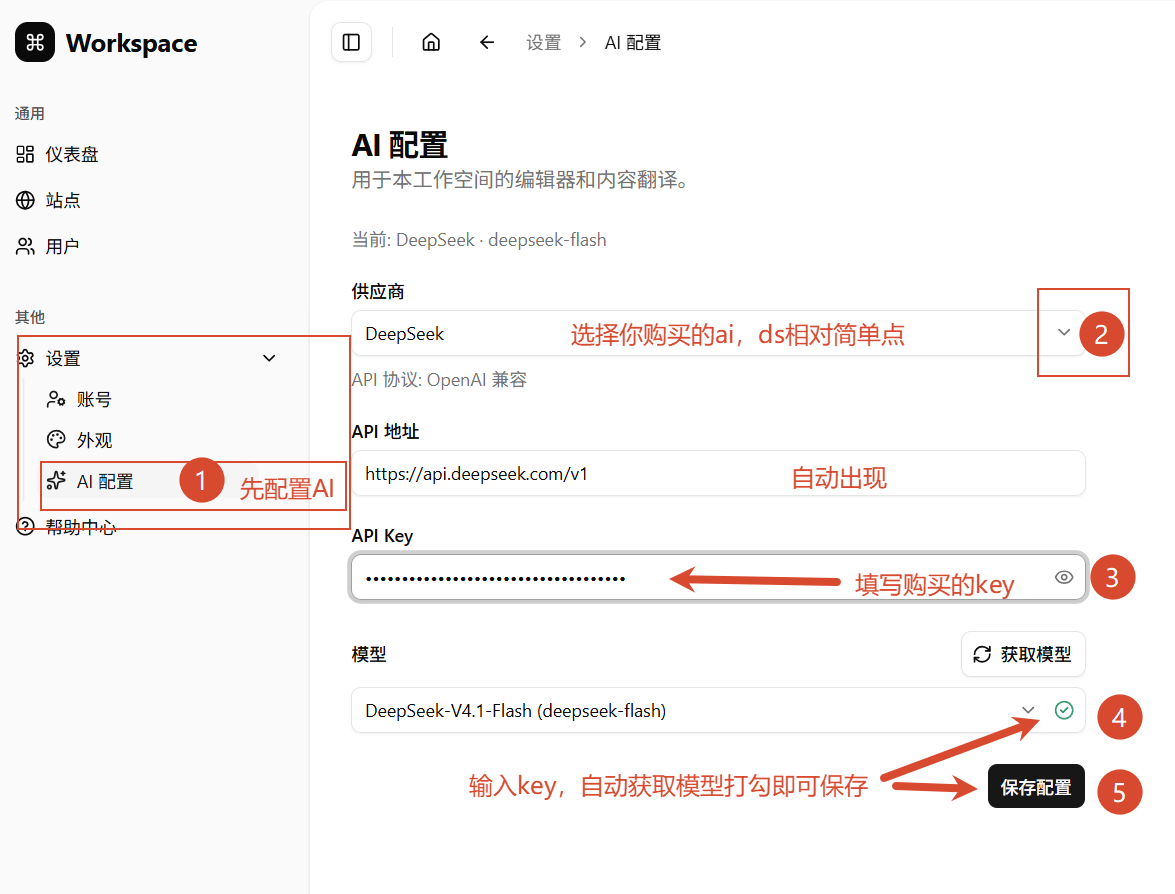Toggle the sidebar panel icon

351,43
